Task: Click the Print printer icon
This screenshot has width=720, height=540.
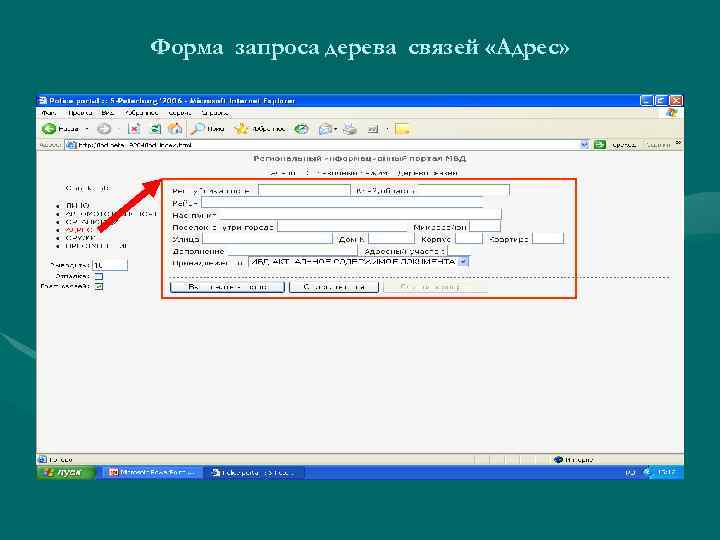Action: [x=350, y=129]
